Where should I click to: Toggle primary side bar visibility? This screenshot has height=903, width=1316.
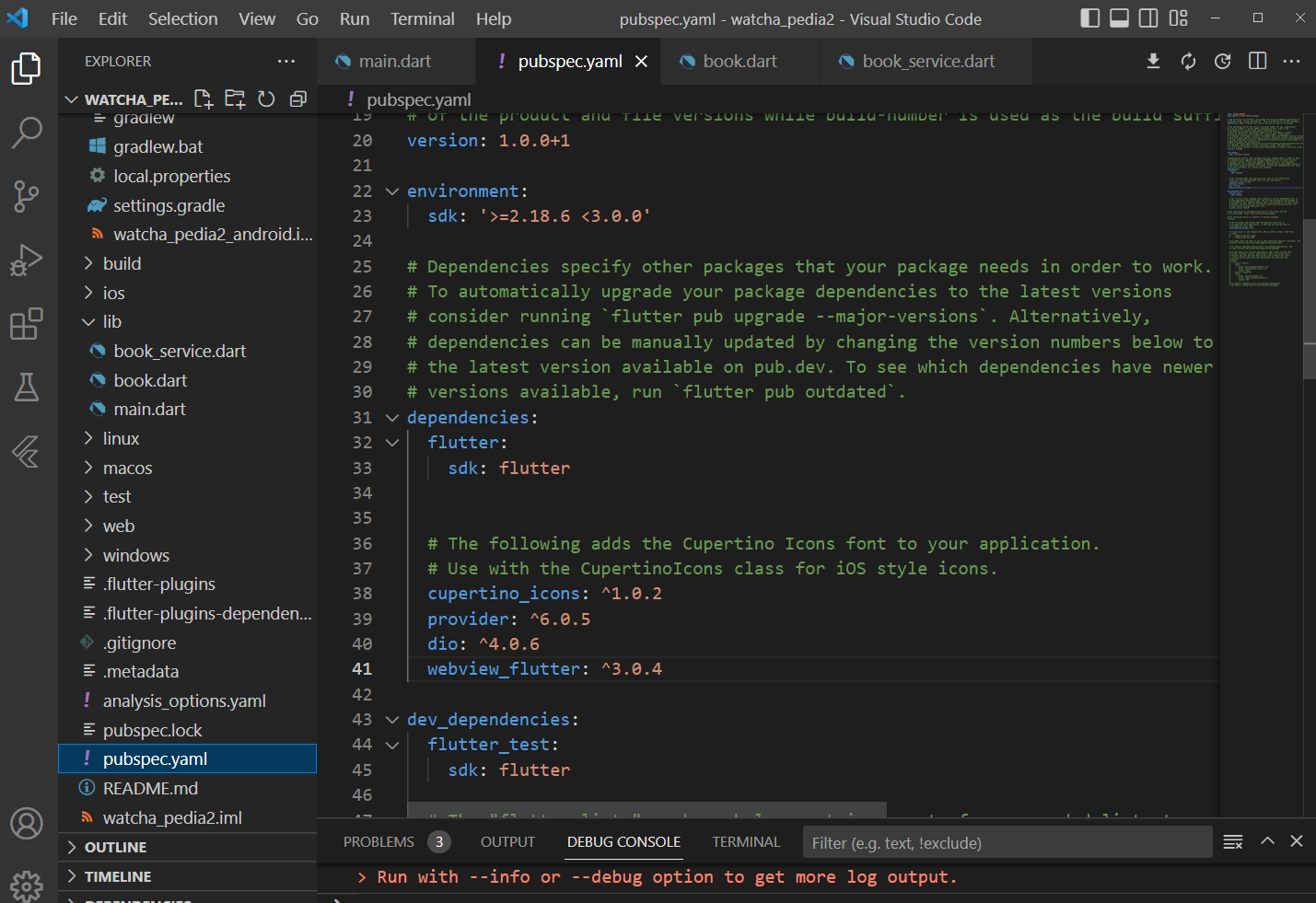tap(1090, 17)
